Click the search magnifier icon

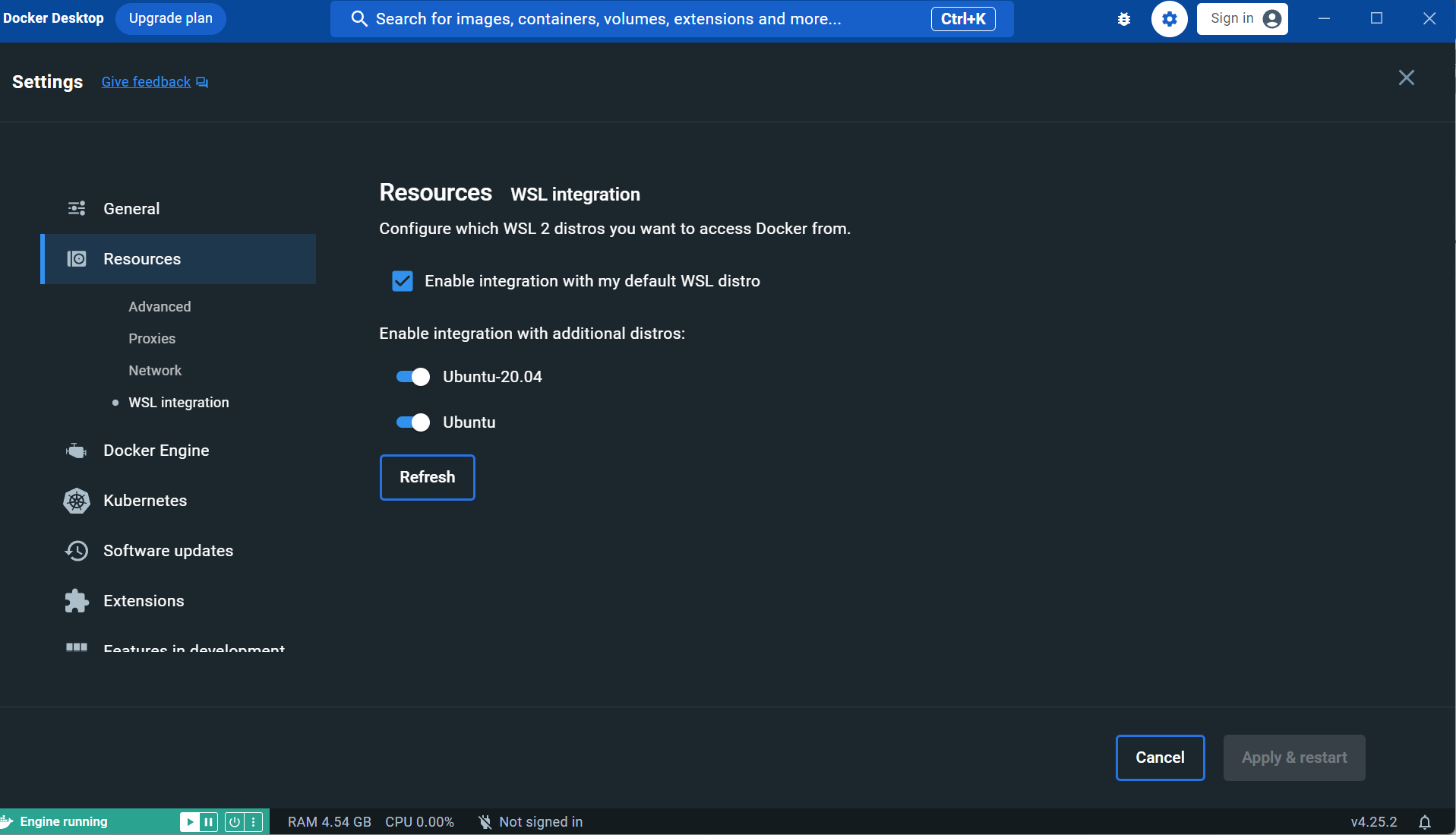coord(359,19)
